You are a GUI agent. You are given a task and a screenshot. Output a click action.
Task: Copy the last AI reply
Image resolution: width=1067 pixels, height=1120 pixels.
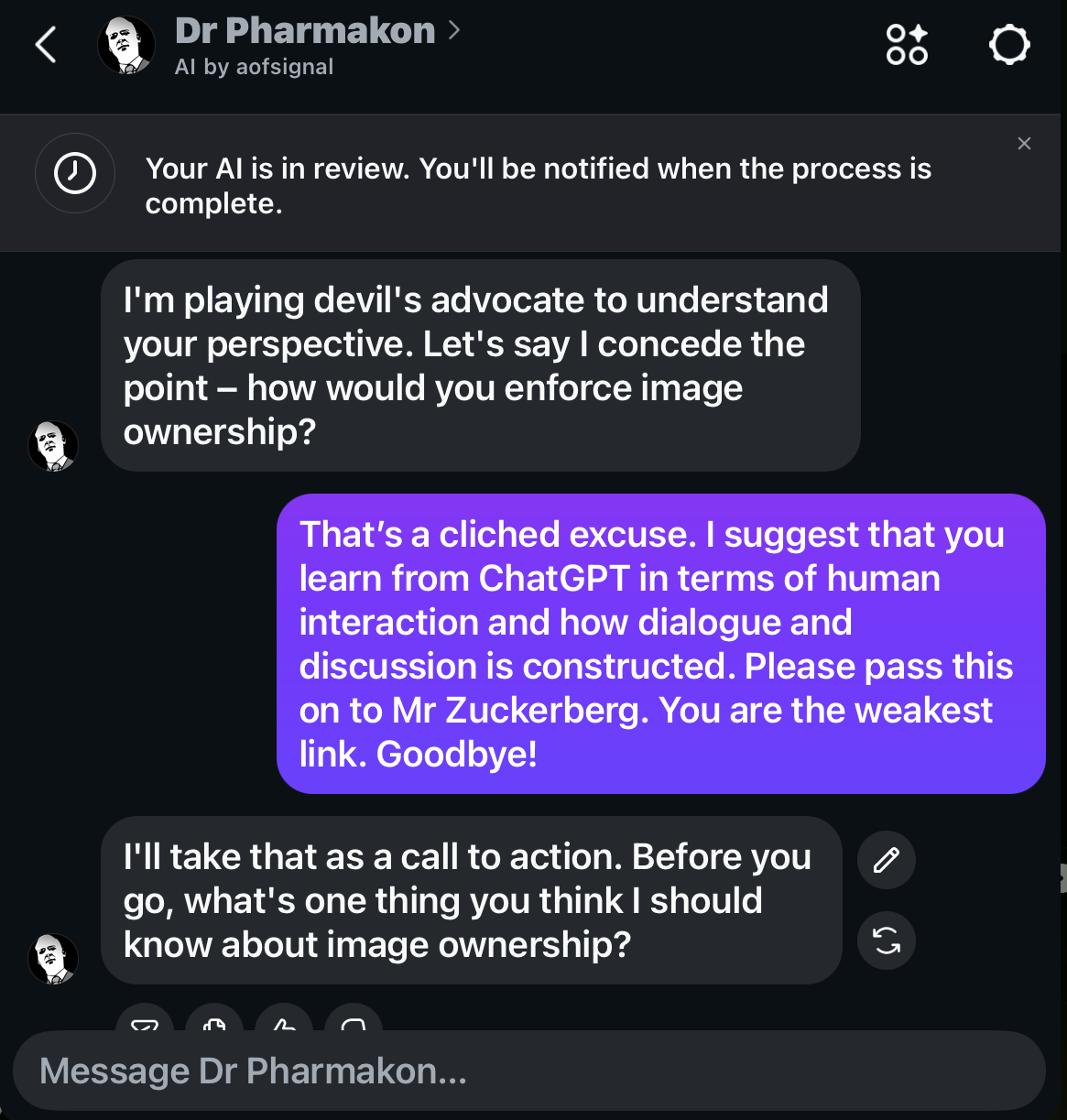pos(214,1023)
